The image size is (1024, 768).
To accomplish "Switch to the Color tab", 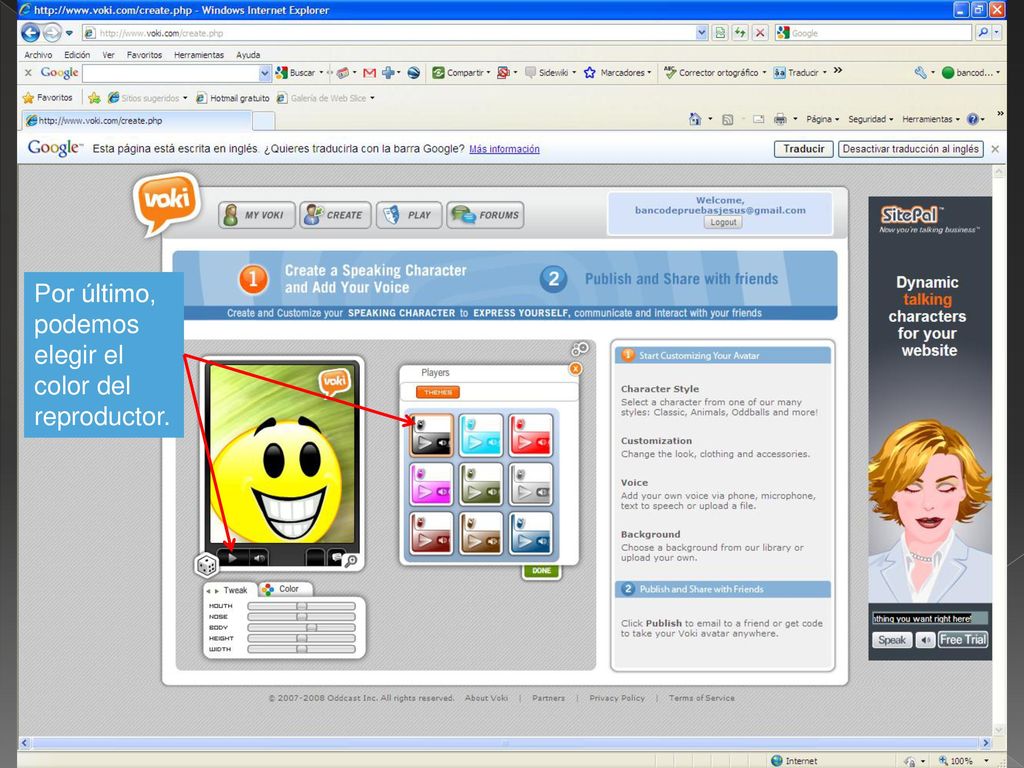I will [x=285, y=589].
